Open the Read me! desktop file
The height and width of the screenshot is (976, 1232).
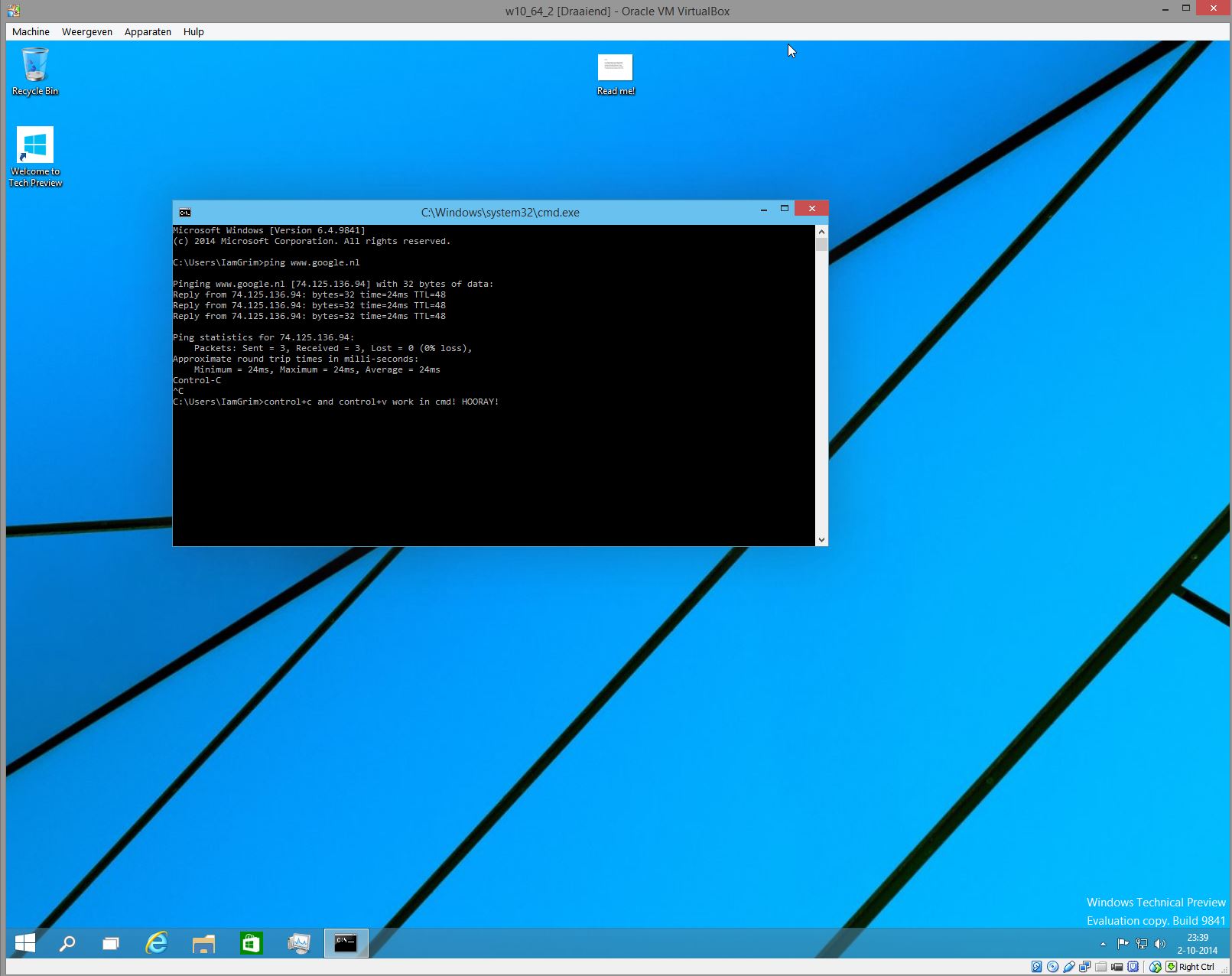(616, 75)
